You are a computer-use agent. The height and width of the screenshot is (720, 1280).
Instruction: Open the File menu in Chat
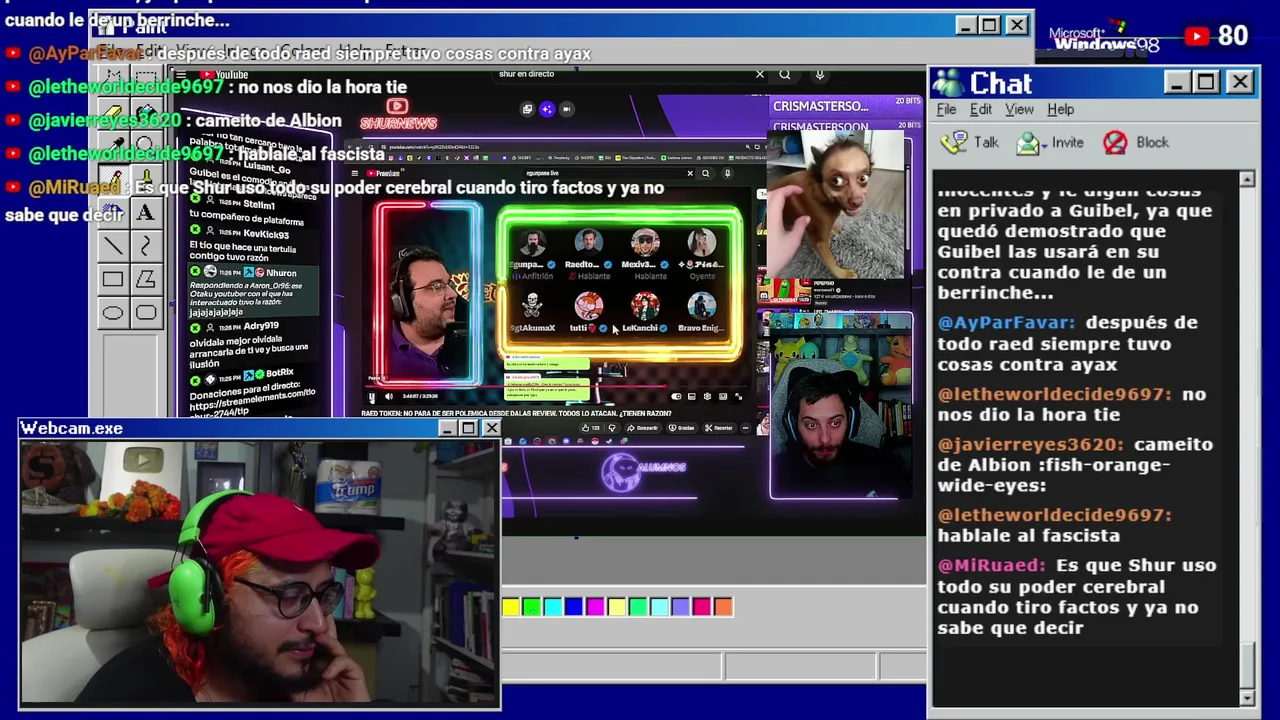click(x=946, y=109)
